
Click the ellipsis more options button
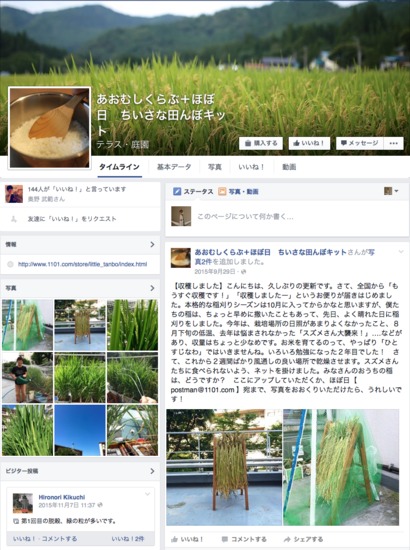394,143
